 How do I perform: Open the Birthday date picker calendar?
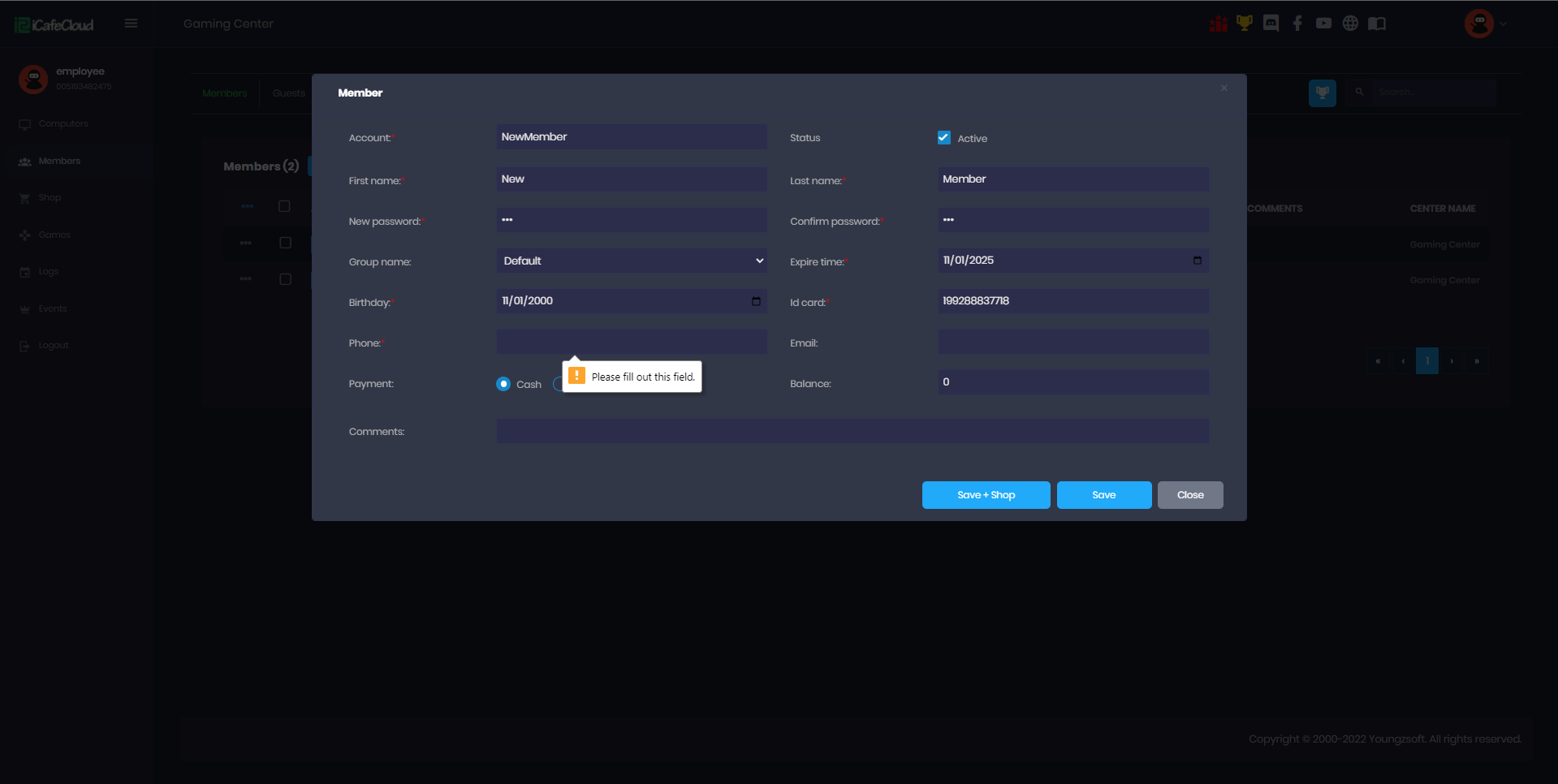pos(756,301)
